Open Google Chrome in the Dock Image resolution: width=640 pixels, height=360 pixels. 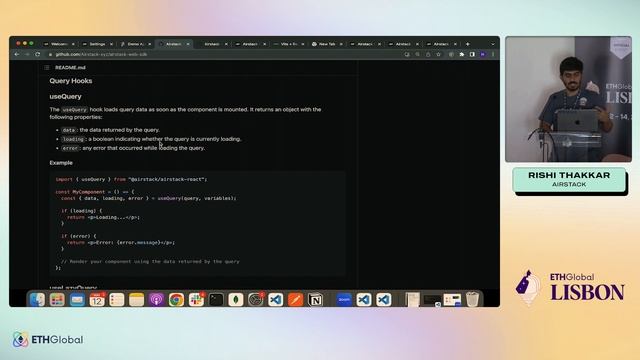point(176,300)
